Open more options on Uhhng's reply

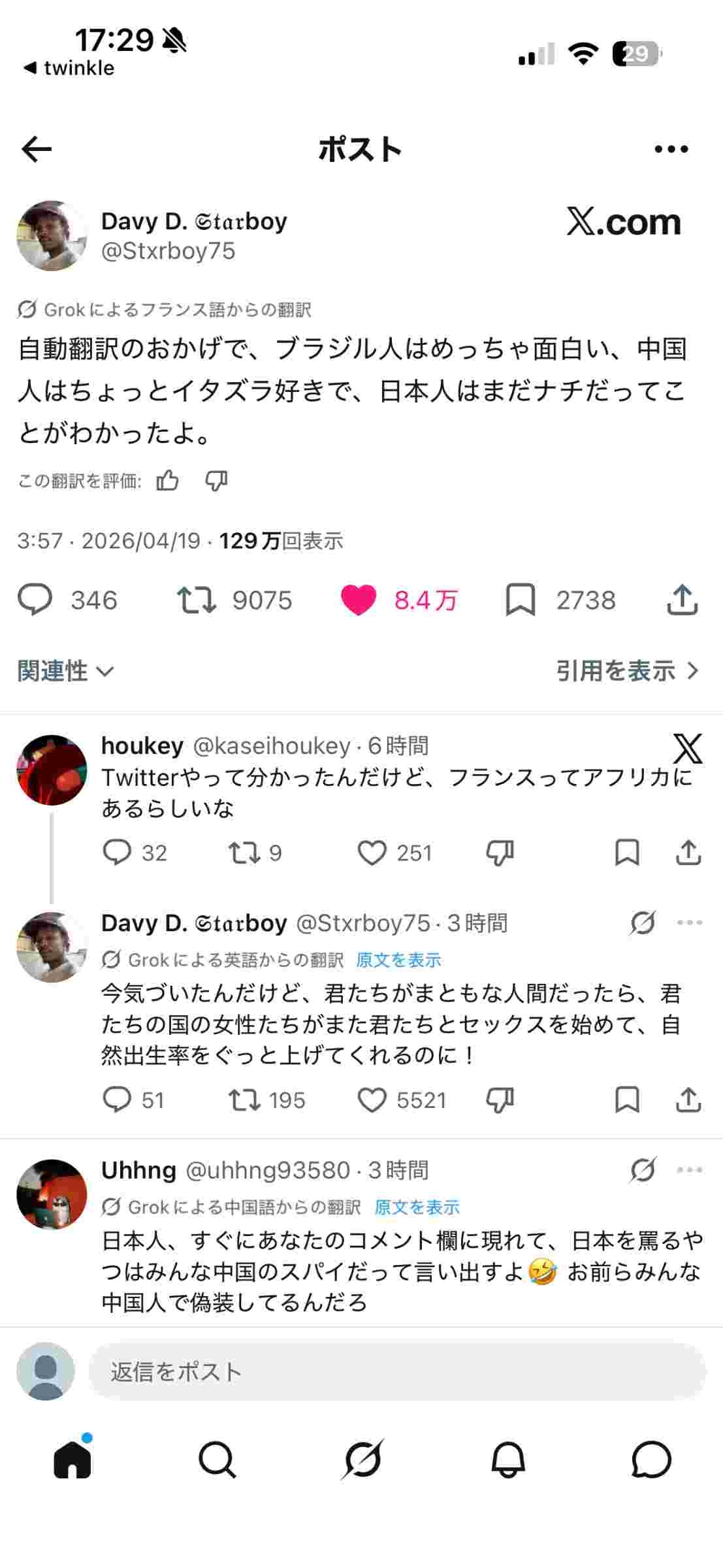[x=689, y=1169]
